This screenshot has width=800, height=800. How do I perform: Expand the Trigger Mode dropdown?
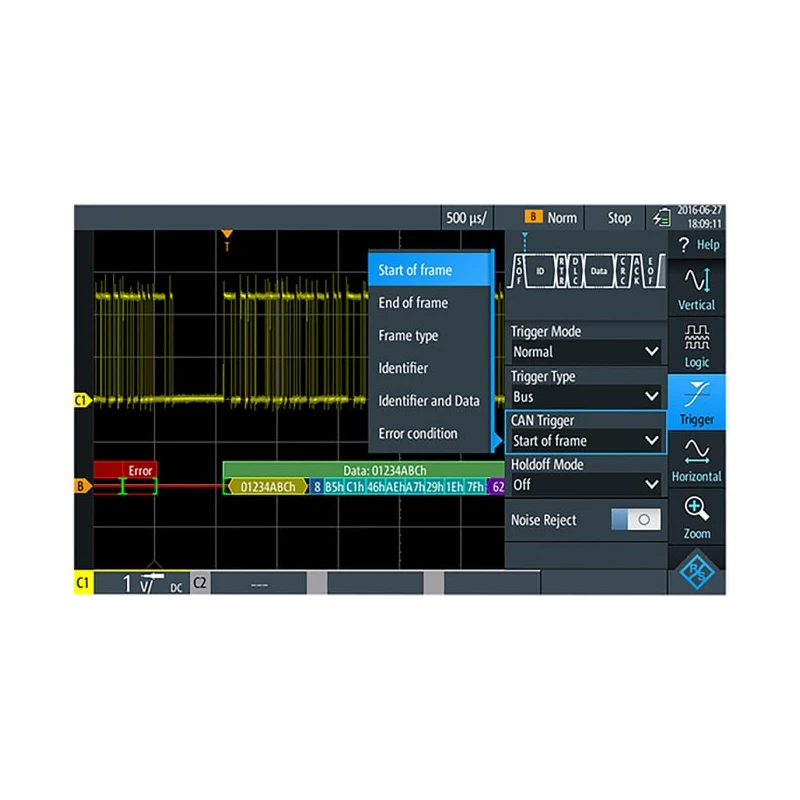coord(586,352)
